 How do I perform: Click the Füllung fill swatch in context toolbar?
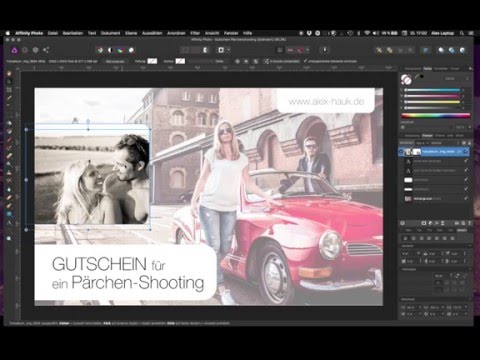coord(152,61)
